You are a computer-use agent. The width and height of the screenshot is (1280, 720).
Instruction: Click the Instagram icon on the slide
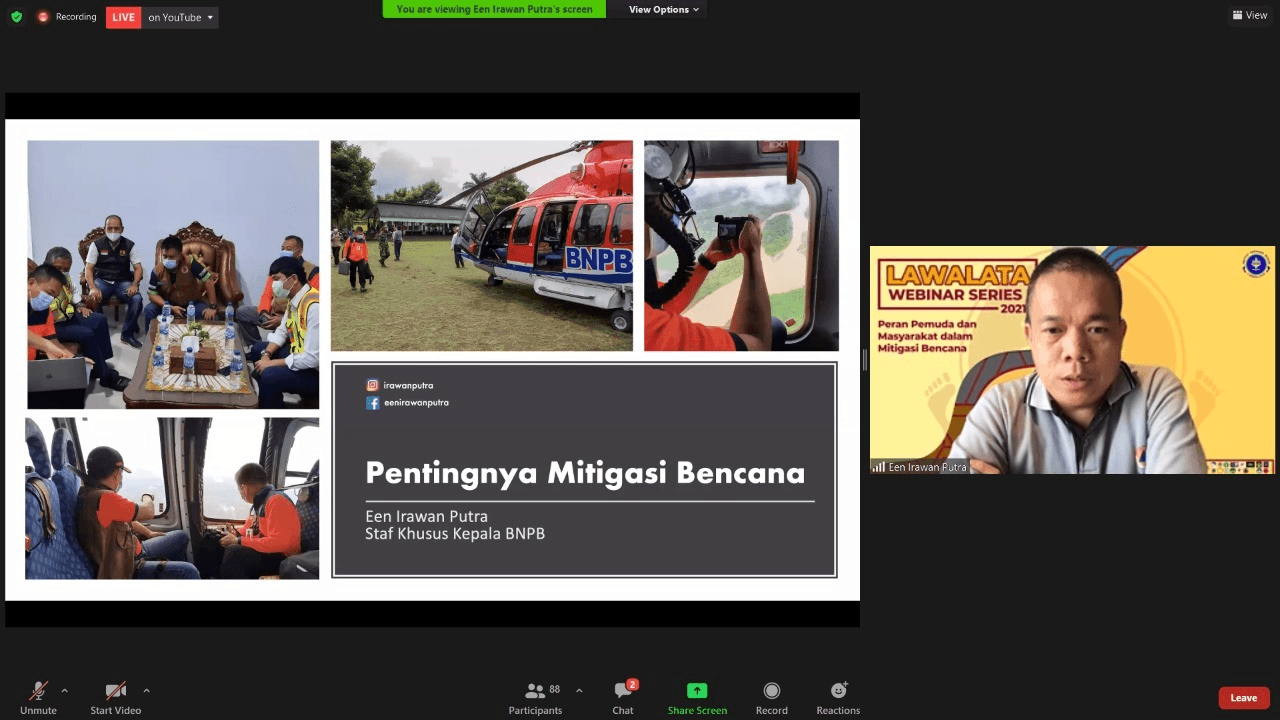(372, 385)
